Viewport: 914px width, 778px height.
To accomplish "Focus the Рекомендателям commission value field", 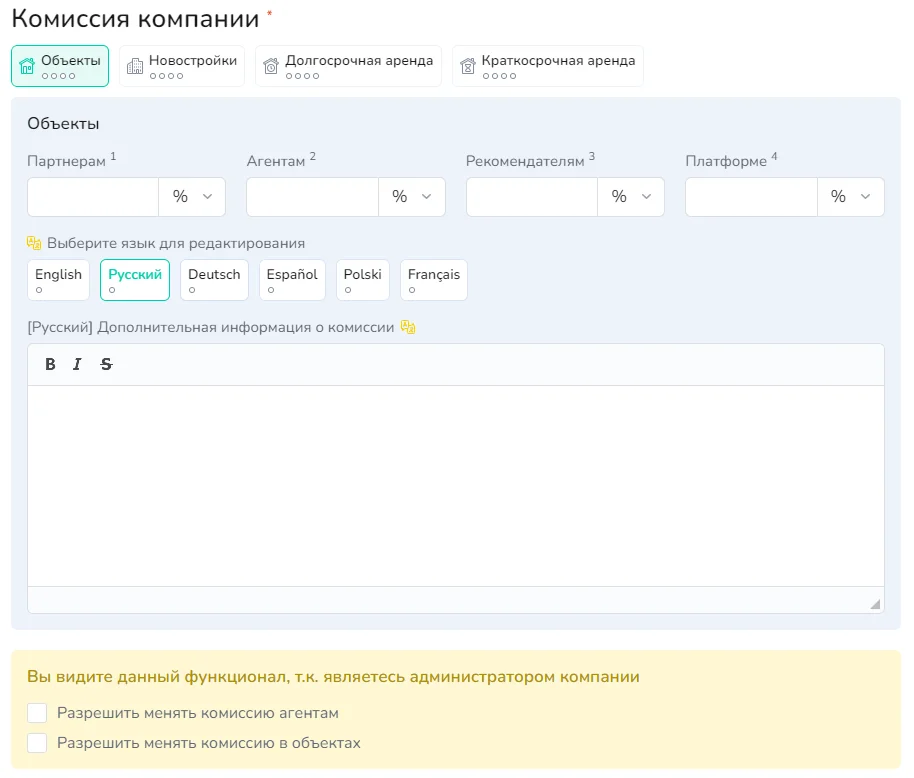I will (532, 197).
